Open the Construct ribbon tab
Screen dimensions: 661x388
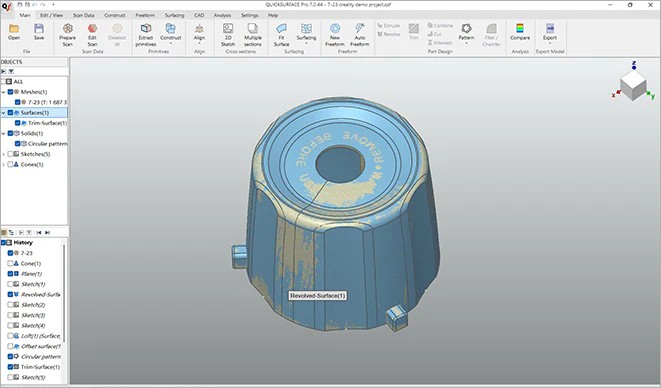[x=115, y=15]
